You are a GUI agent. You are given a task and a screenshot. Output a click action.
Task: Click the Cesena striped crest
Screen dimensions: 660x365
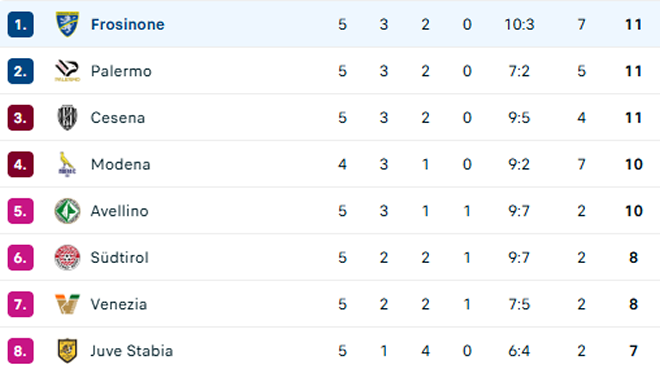point(67,117)
